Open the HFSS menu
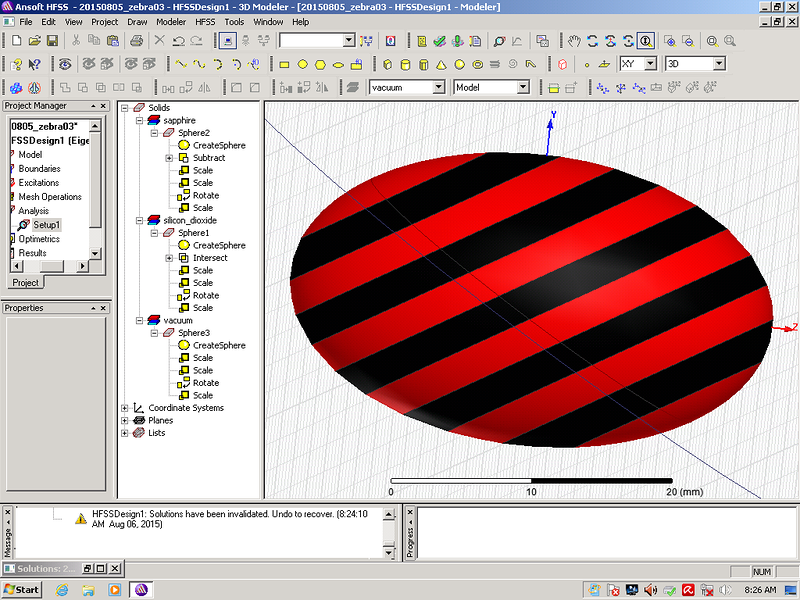The width and height of the screenshot is (800, 600). [206, 21]
